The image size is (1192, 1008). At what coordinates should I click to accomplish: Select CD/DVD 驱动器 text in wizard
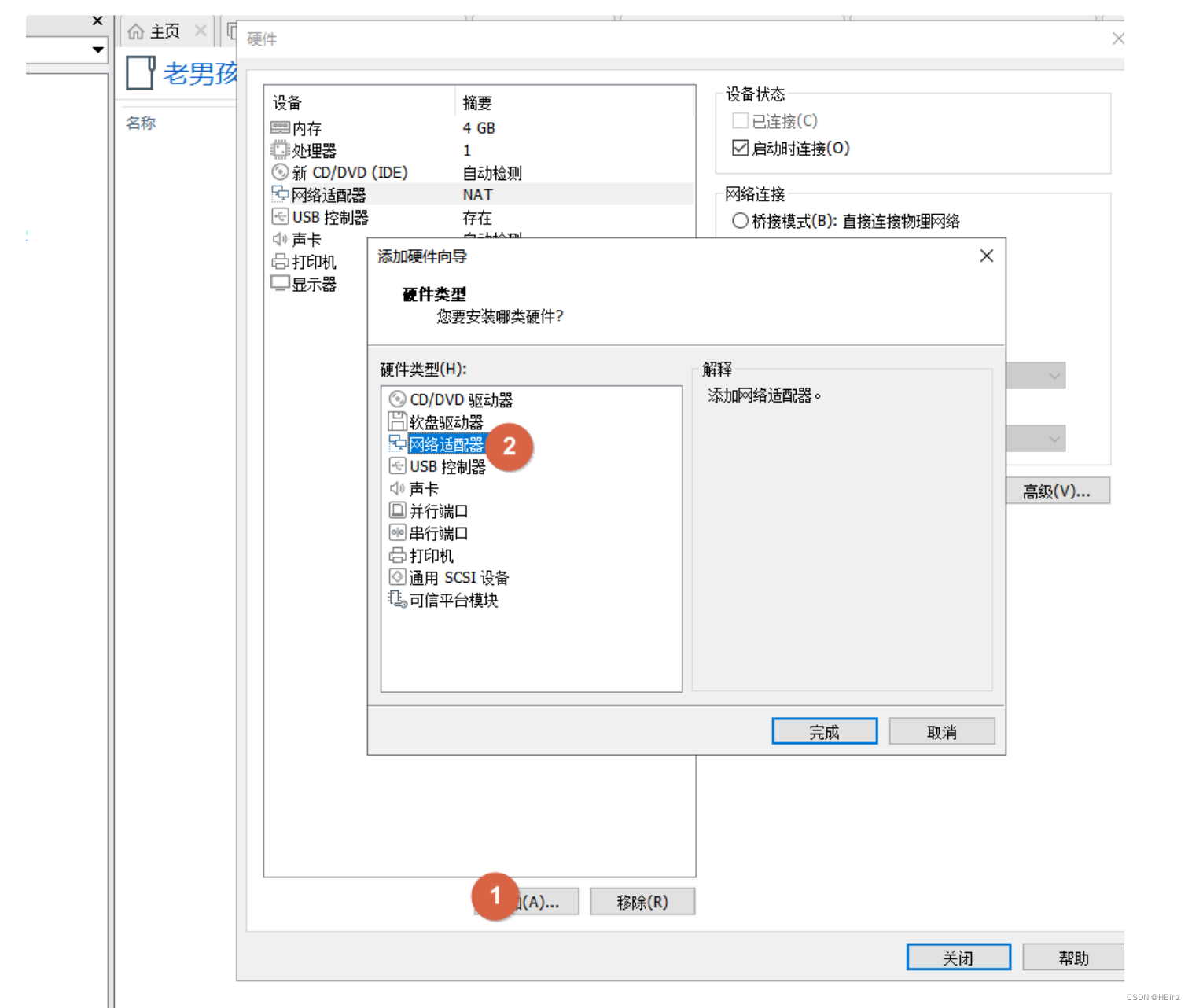(462, 399)
